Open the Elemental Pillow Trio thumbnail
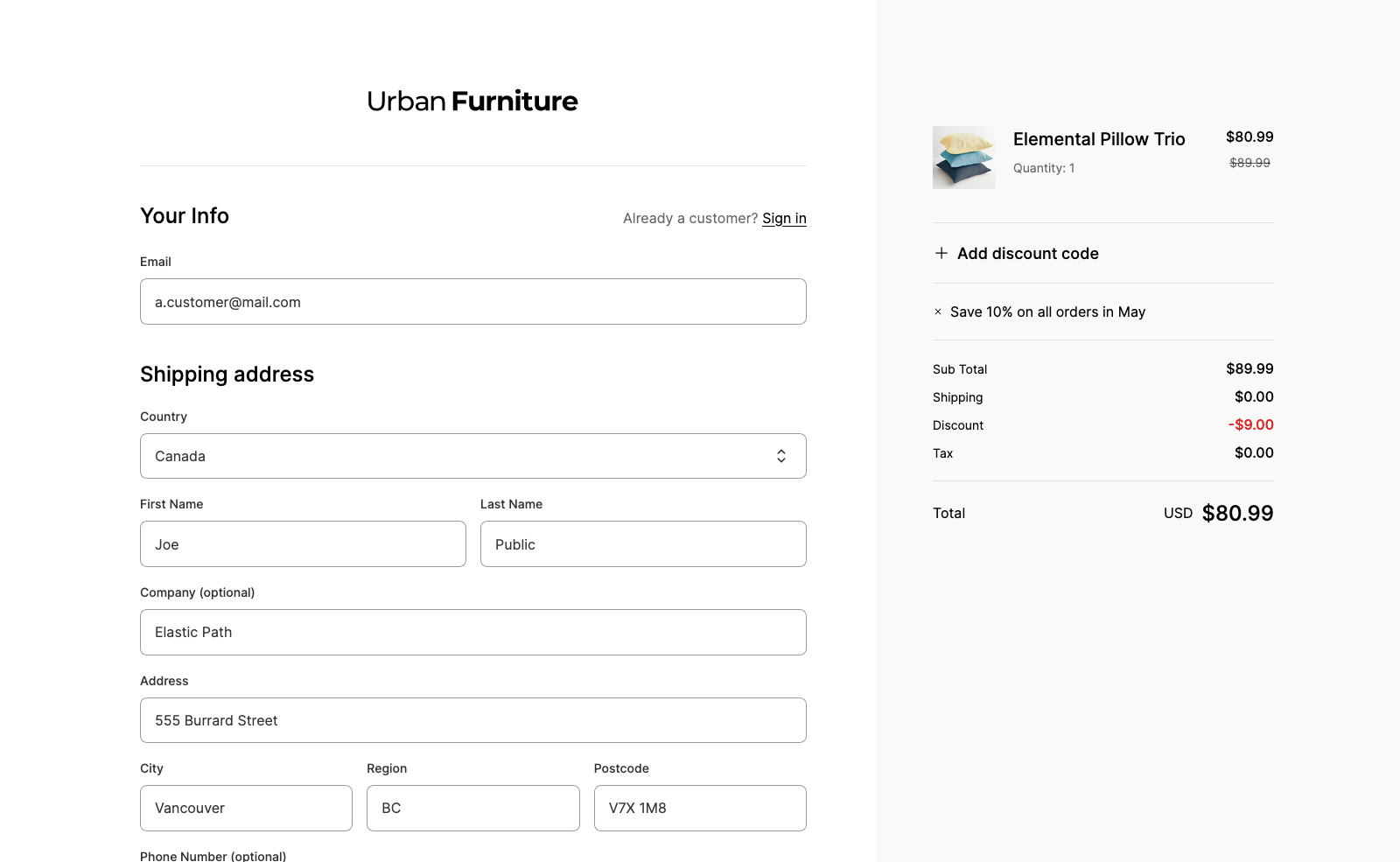1400x862 pixels. (x=963, y=158)
